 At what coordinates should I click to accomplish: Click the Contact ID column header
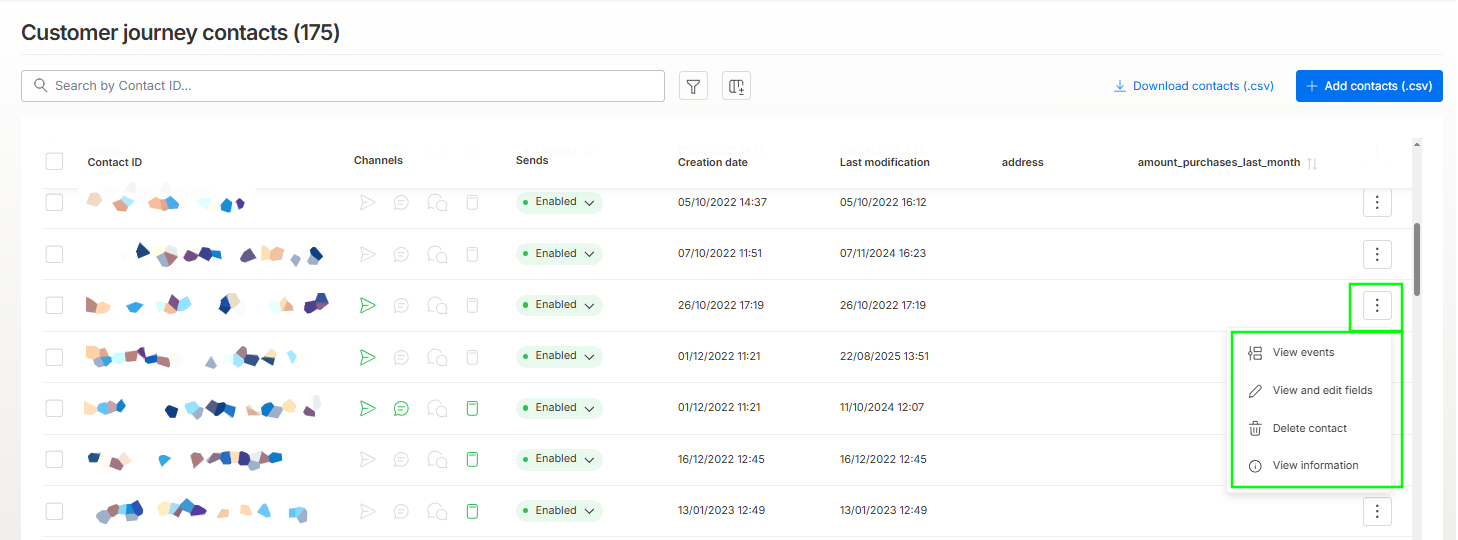click(115, 163)
